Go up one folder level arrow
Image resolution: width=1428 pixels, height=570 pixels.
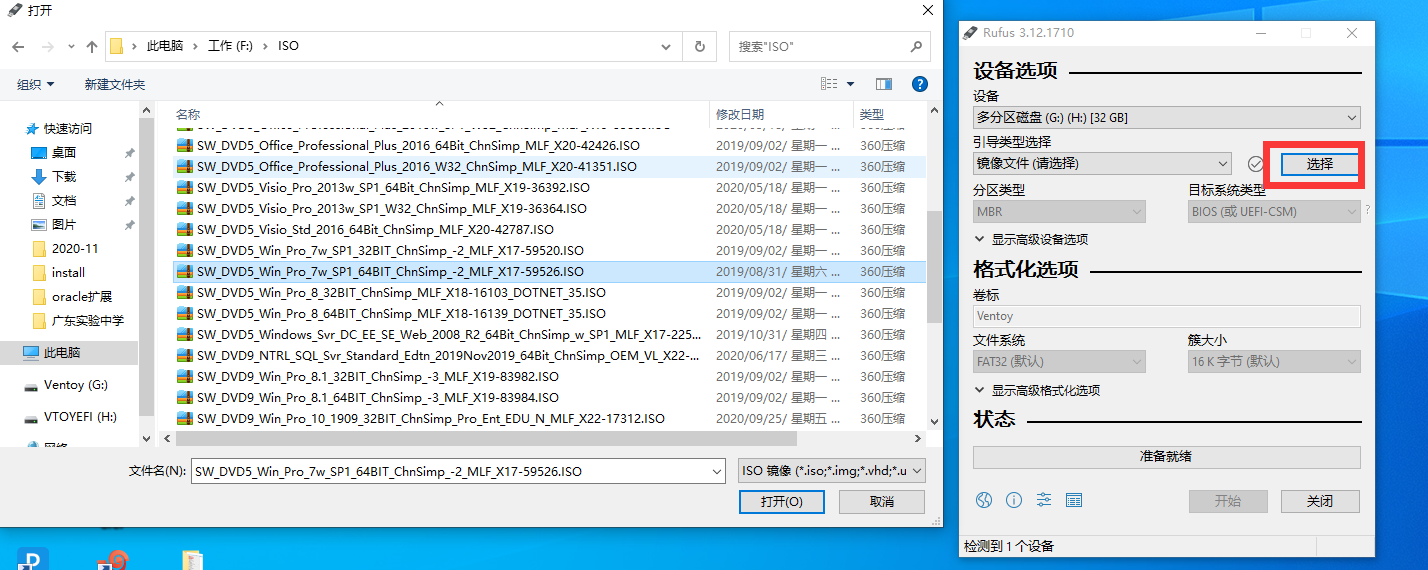pyautogui.click(x=92, y=46)
